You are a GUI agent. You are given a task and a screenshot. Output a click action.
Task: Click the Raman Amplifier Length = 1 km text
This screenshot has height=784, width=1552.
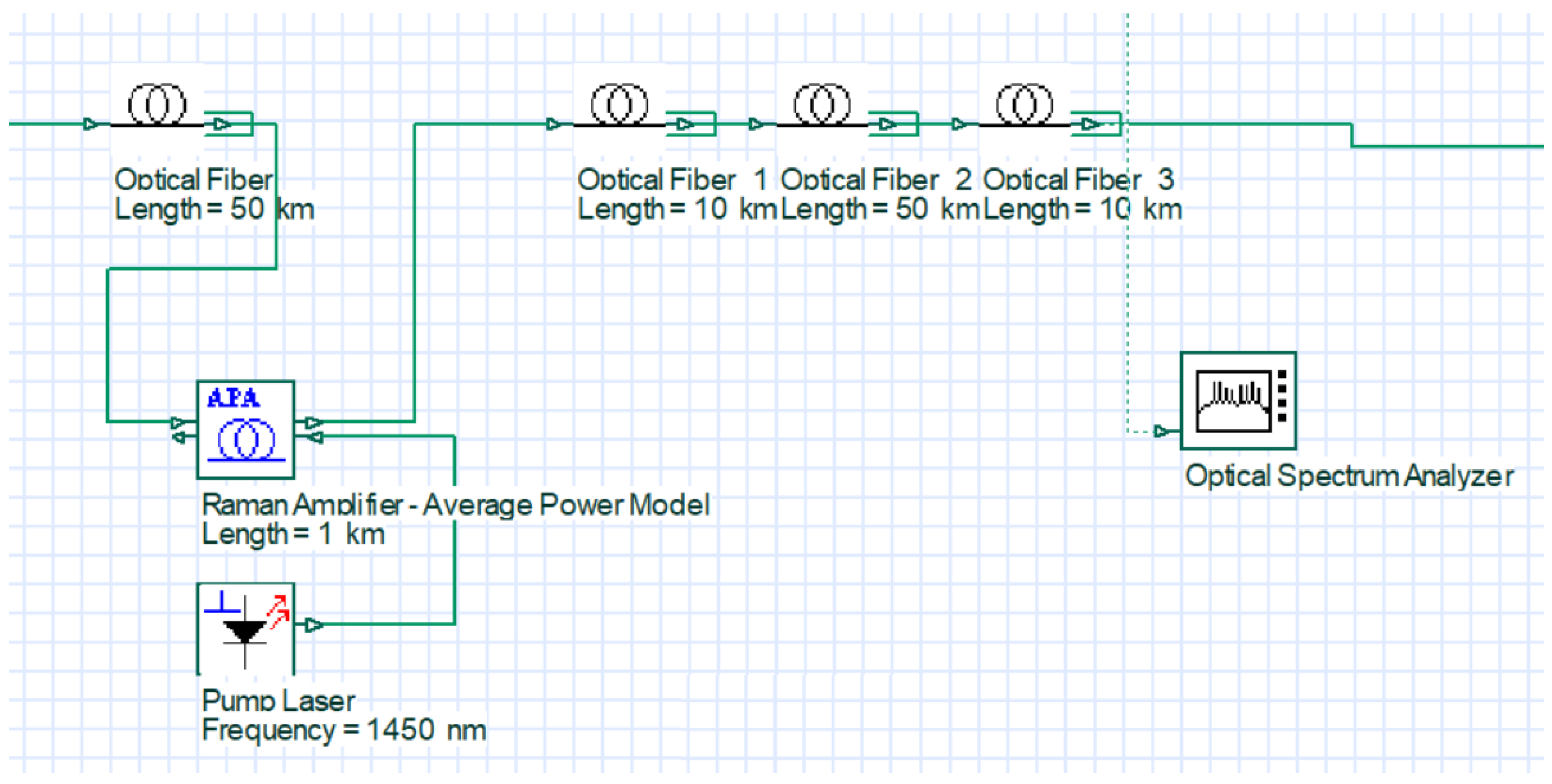(x=293, y=533)
